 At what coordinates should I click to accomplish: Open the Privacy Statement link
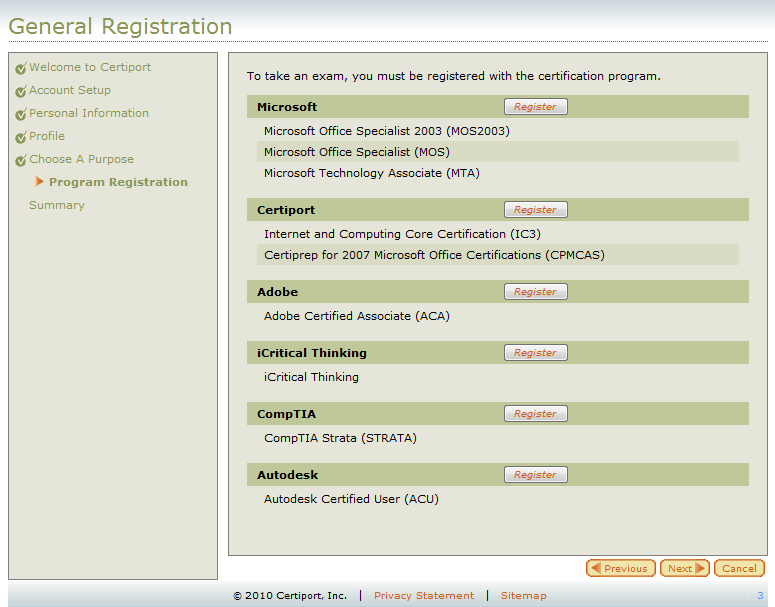[x=424, y=596]
